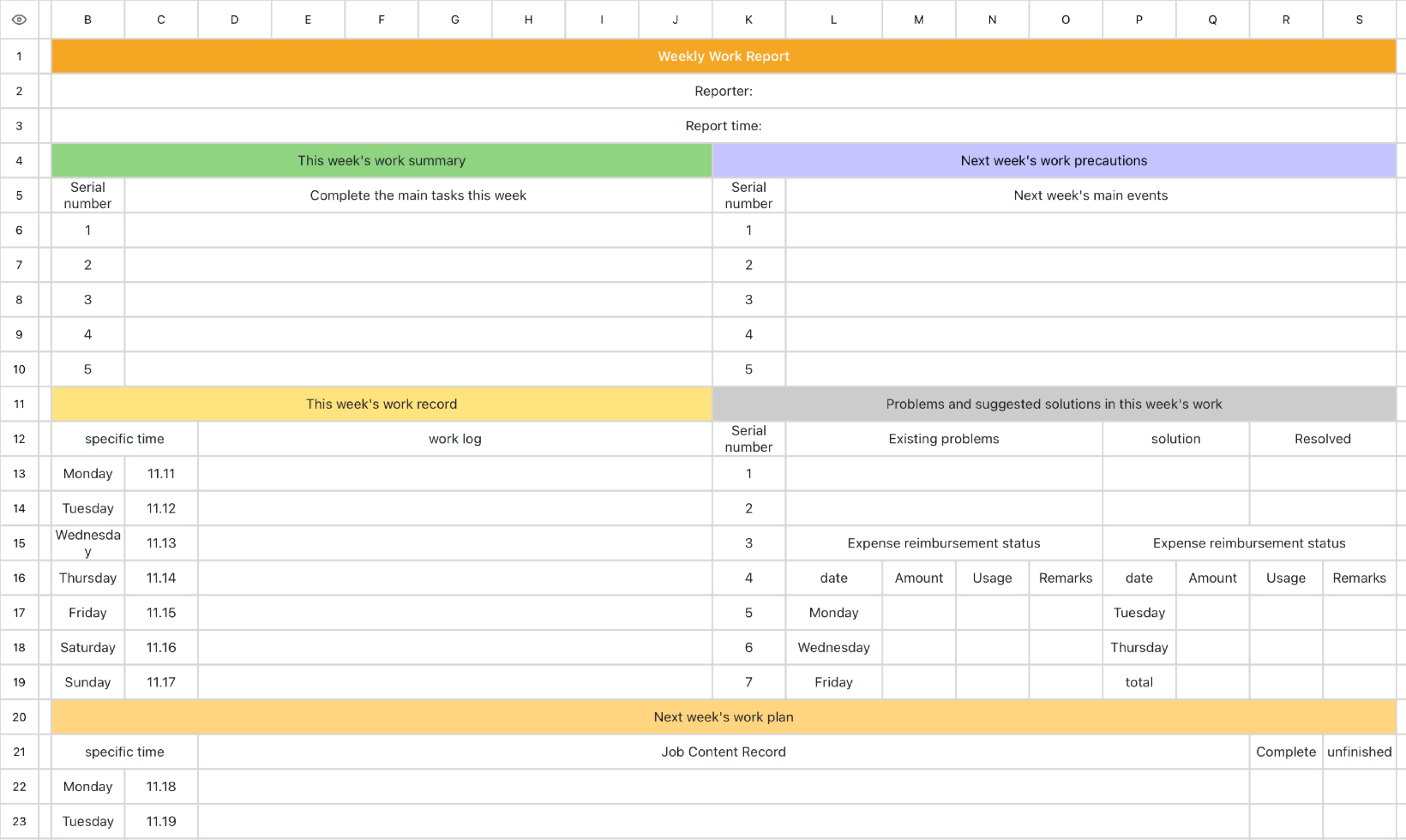Select row 1 header
The width and height of the screenshot is (1406, 840).
tap(19, 56)
